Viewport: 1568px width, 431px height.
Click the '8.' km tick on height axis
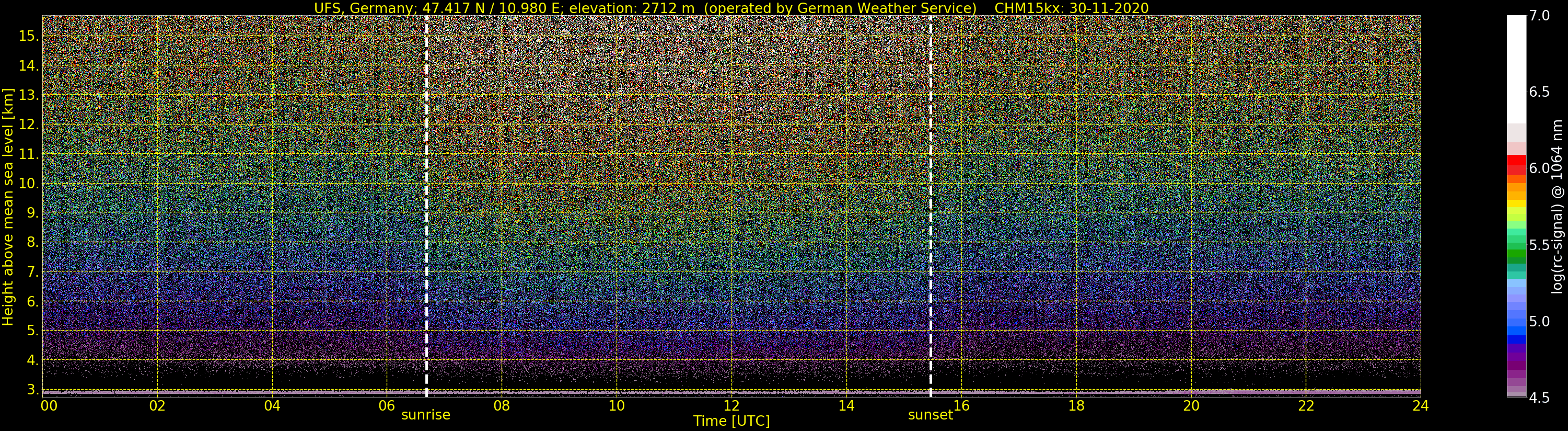point(33,243)
